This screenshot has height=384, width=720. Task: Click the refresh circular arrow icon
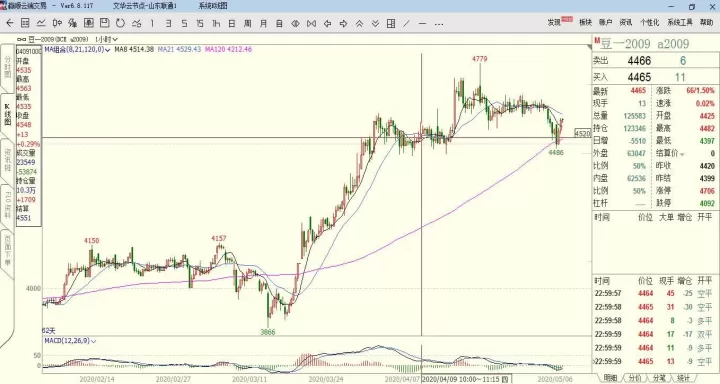click(120, 23)
